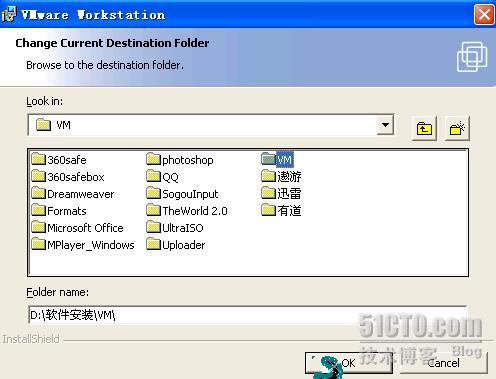The image size is (496, 379).
Task: Click the 遨游 folder icon
Action: coord(268,176)
